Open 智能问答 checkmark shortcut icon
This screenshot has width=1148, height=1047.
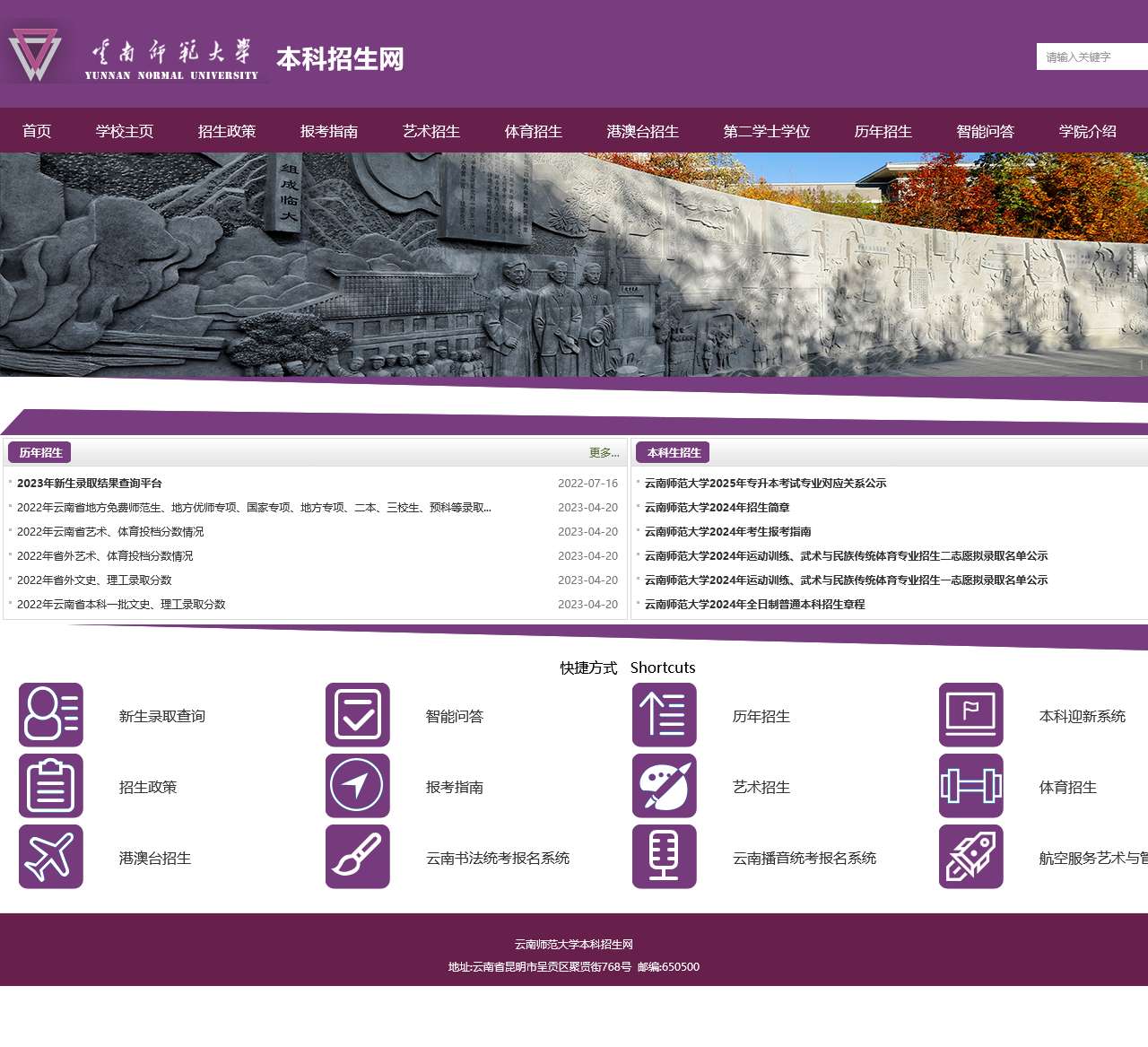[358, 715]
